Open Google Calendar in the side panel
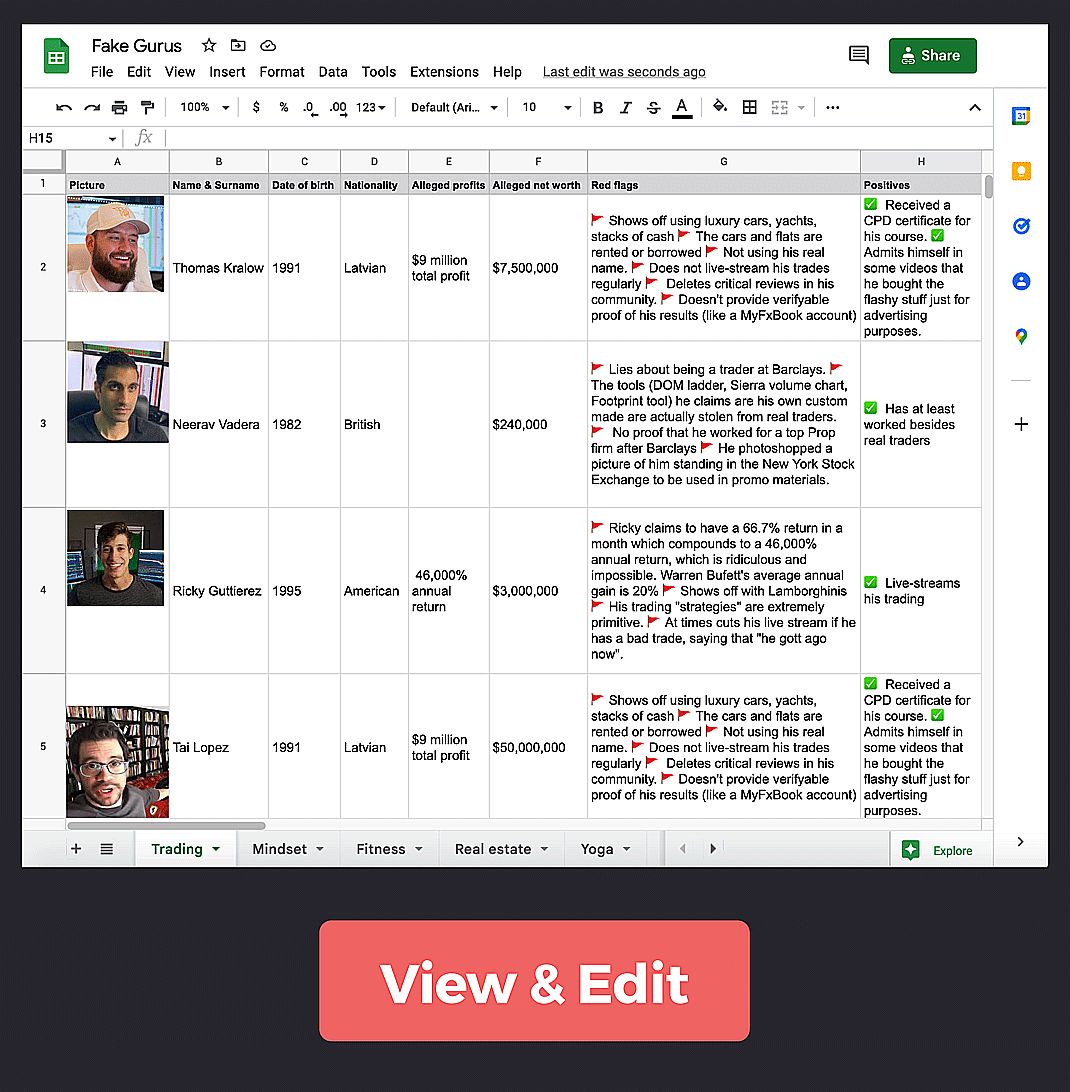 pos(1021,116)
